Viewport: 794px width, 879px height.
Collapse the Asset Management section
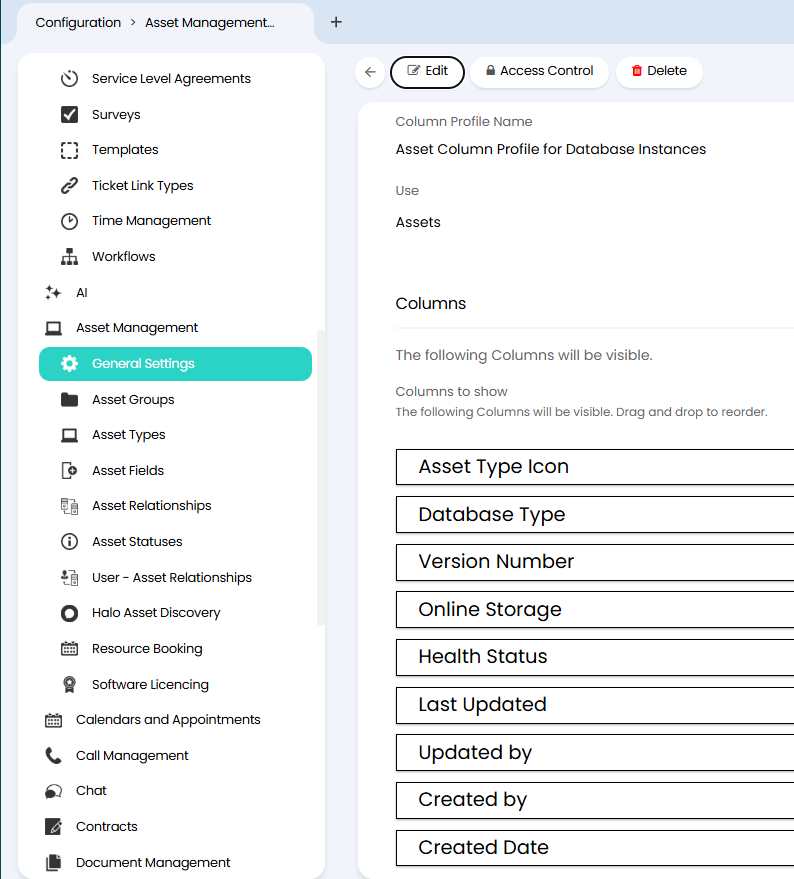click(137, 328)
